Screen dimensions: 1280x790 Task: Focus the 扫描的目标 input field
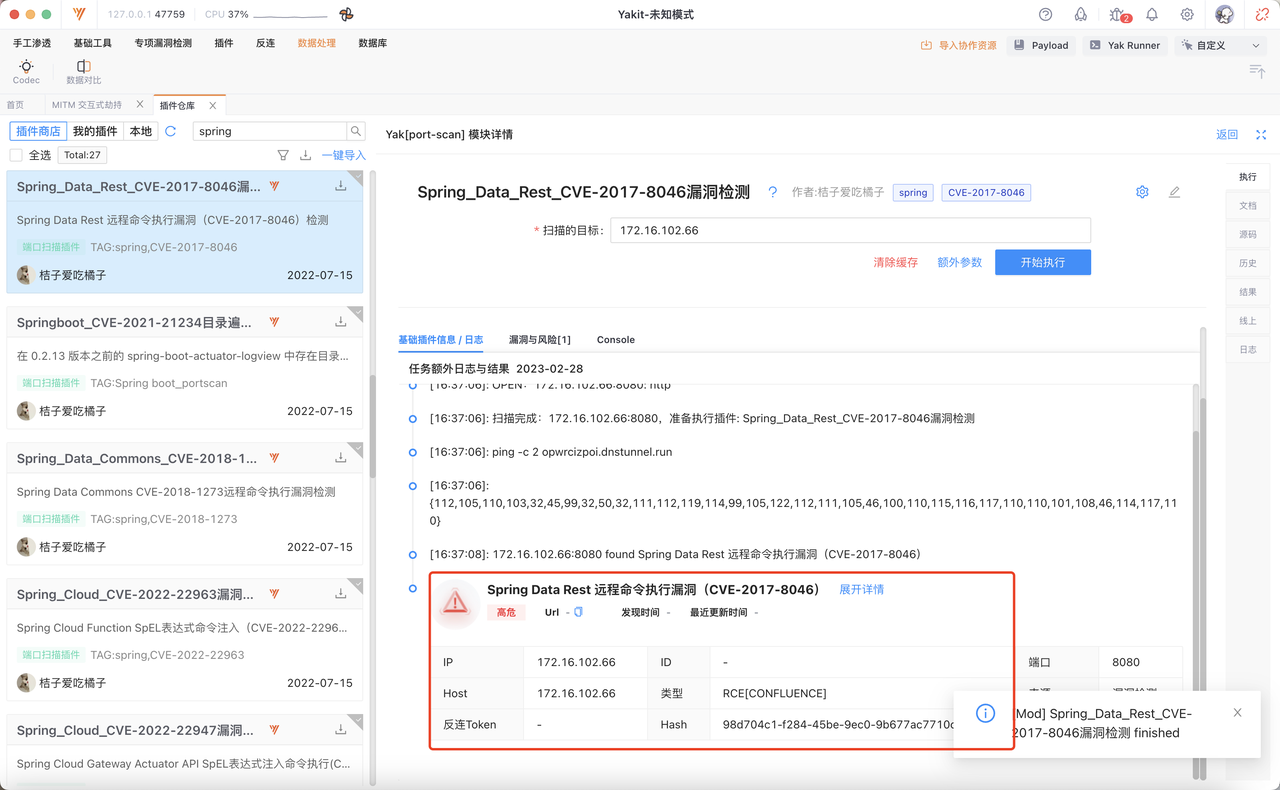point(850,230)
